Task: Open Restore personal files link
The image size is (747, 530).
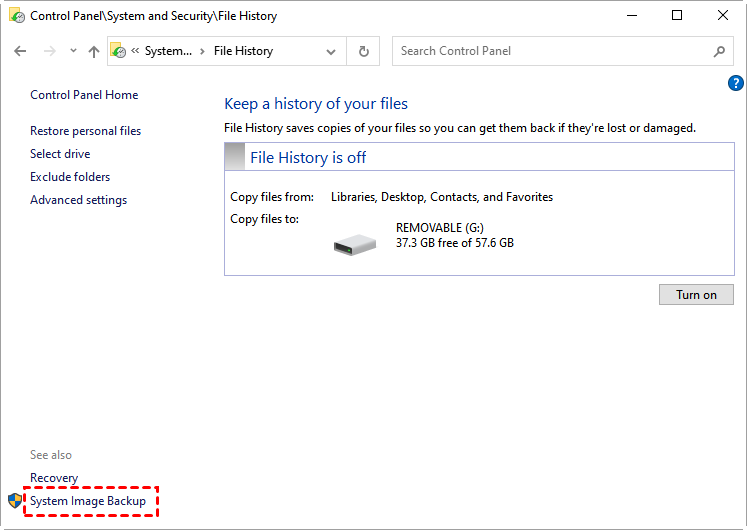Action: (85, 131)
